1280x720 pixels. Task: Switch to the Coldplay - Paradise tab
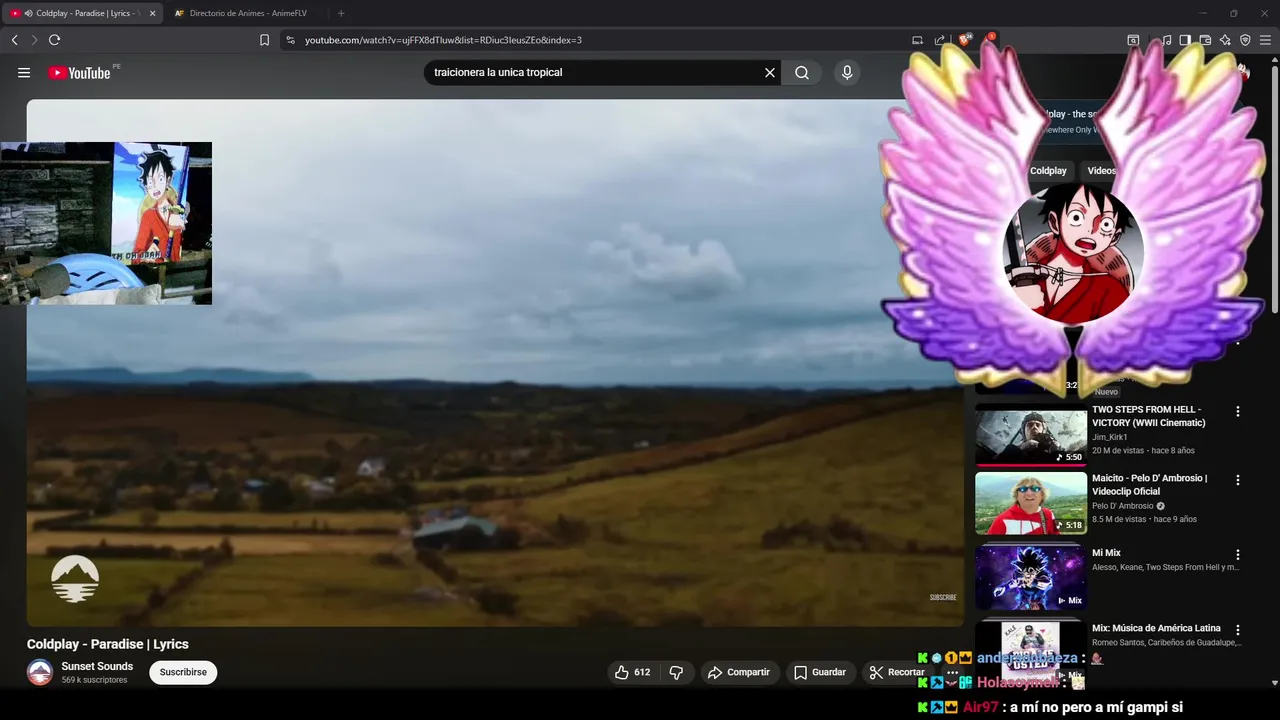pyautogui.click(x=82, y=13)
